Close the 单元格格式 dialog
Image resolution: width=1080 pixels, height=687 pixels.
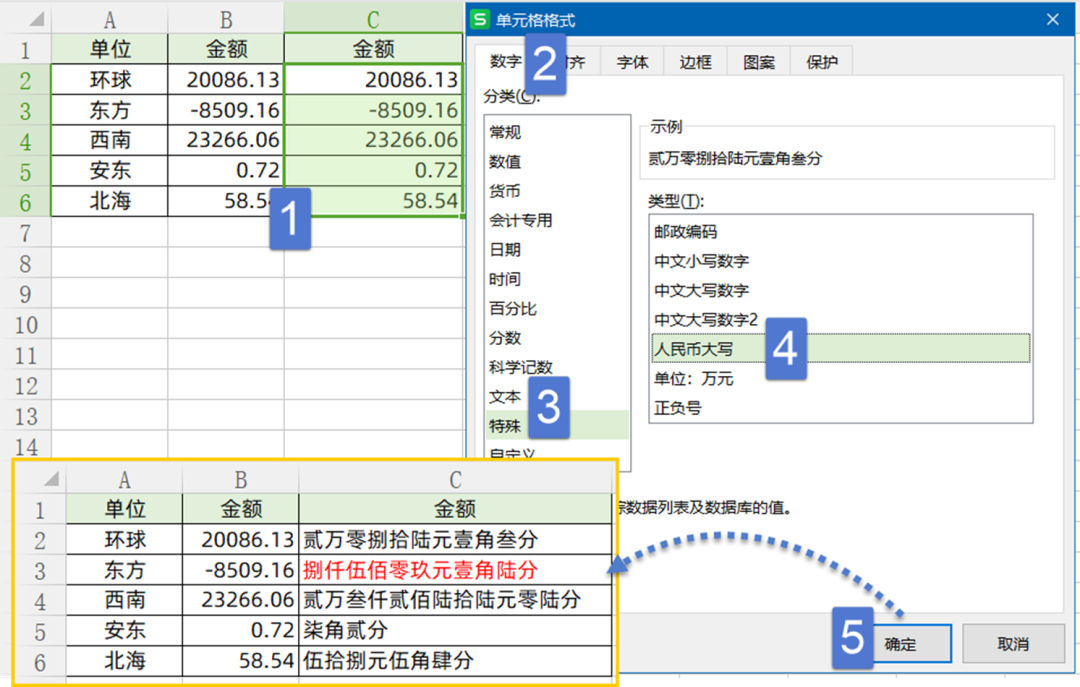[1052, 19]
